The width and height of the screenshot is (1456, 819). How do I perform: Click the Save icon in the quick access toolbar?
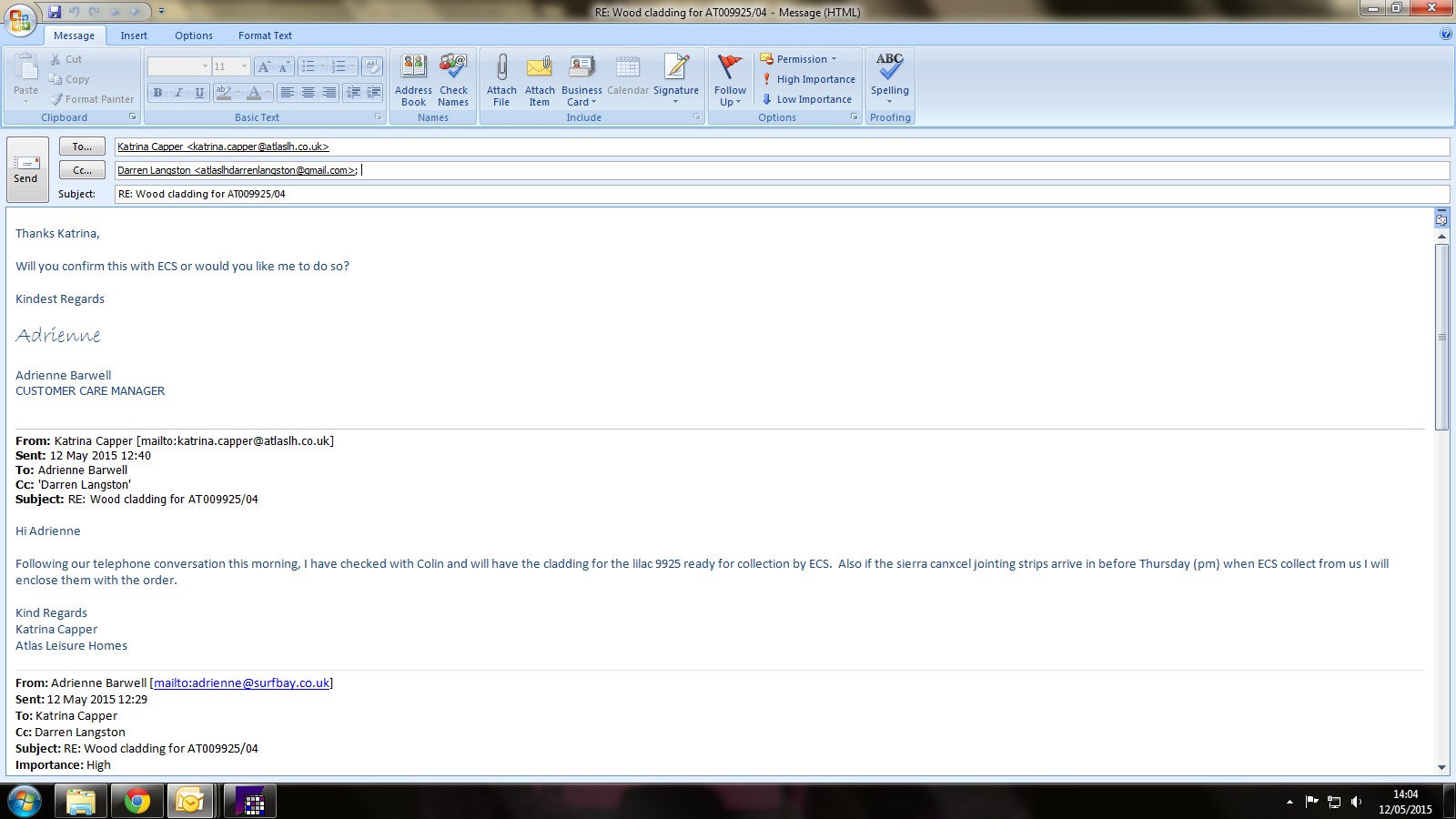[x=55, y=12]
